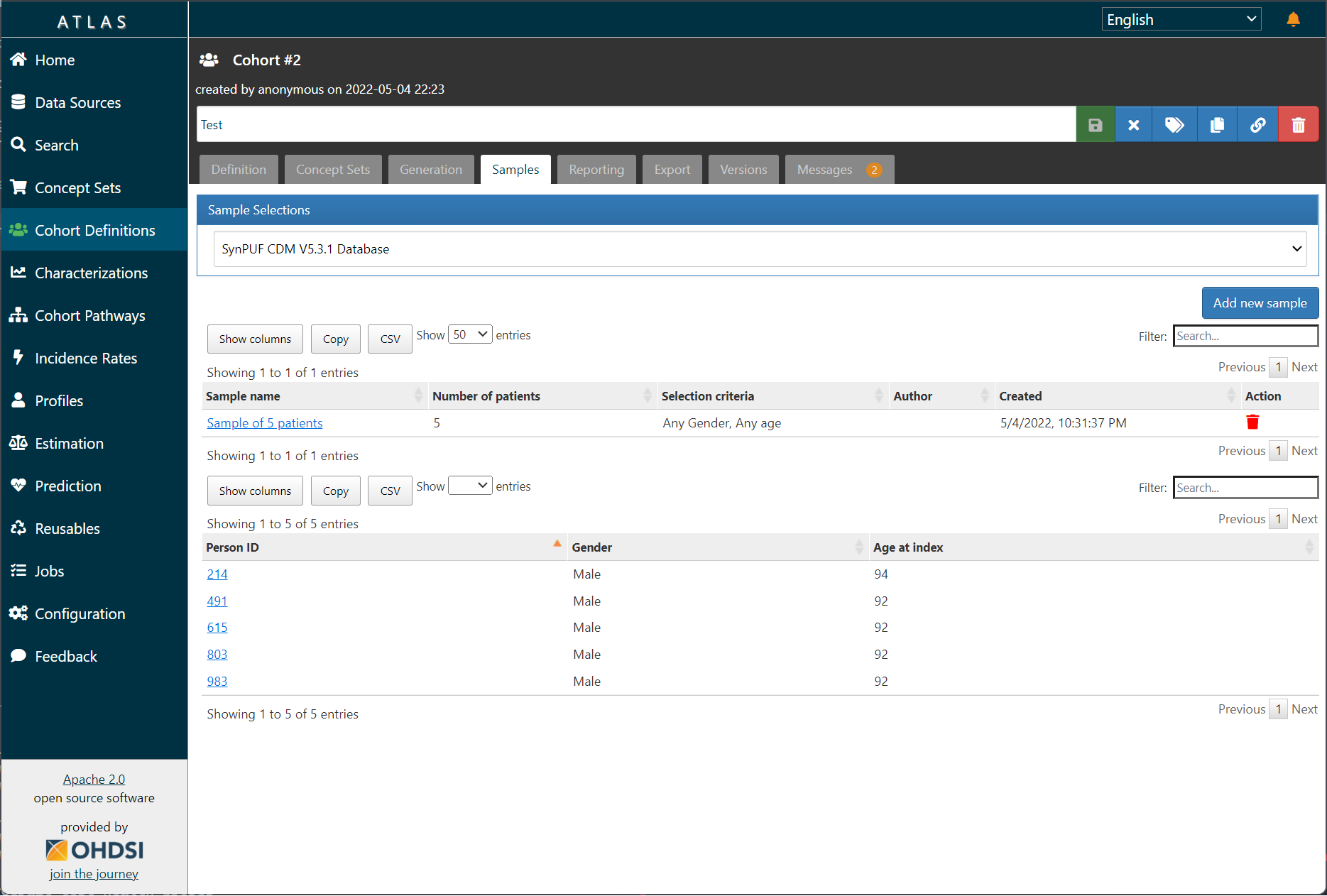The width and height of the screenshot is (1327, 896).
Task: Open the Messages tab
Action: click(839, 170)
